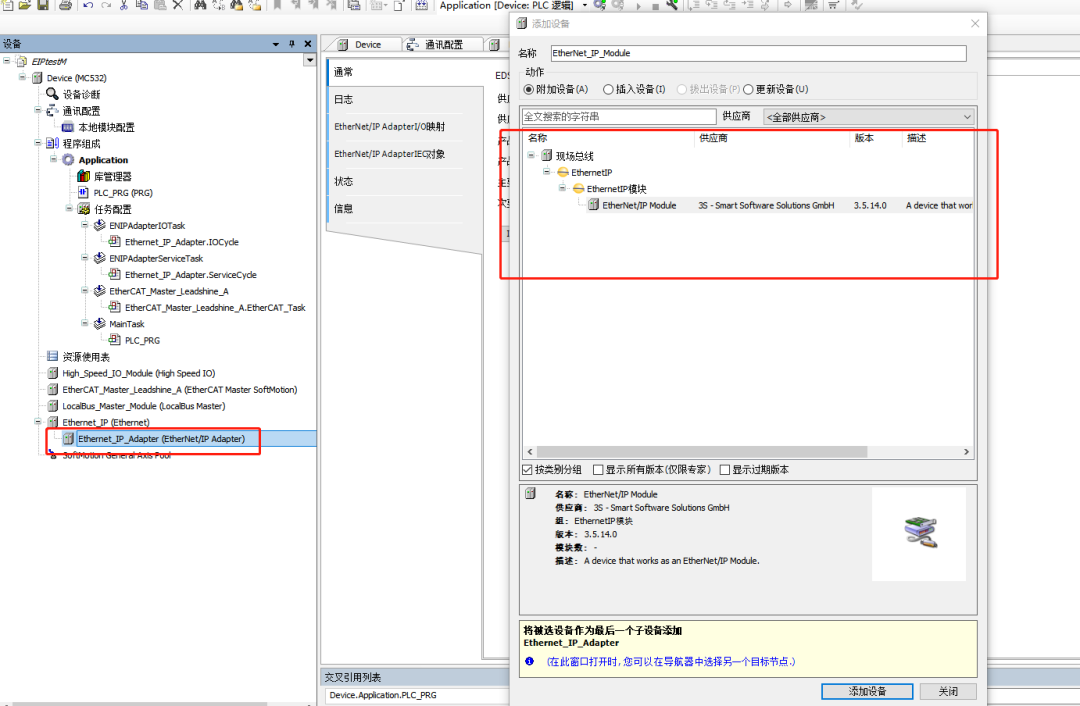The width and height of the screenshot is (1080, 706).
Task: Click the Undo arrow in the toolbar
Action: point(88,5)
